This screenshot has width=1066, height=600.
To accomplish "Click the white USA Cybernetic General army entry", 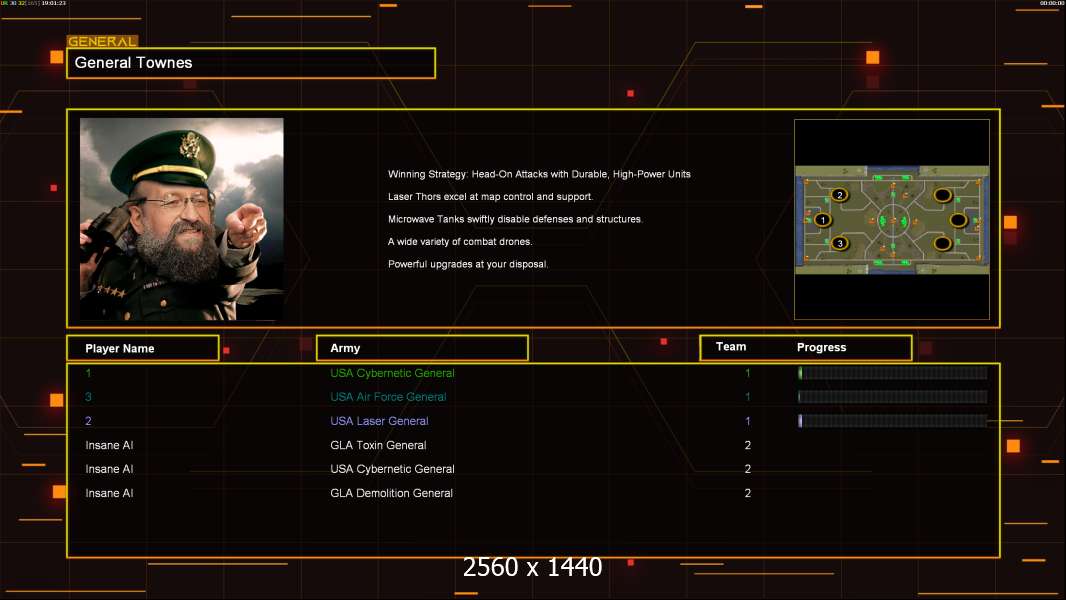I will [x=392, y=469].
